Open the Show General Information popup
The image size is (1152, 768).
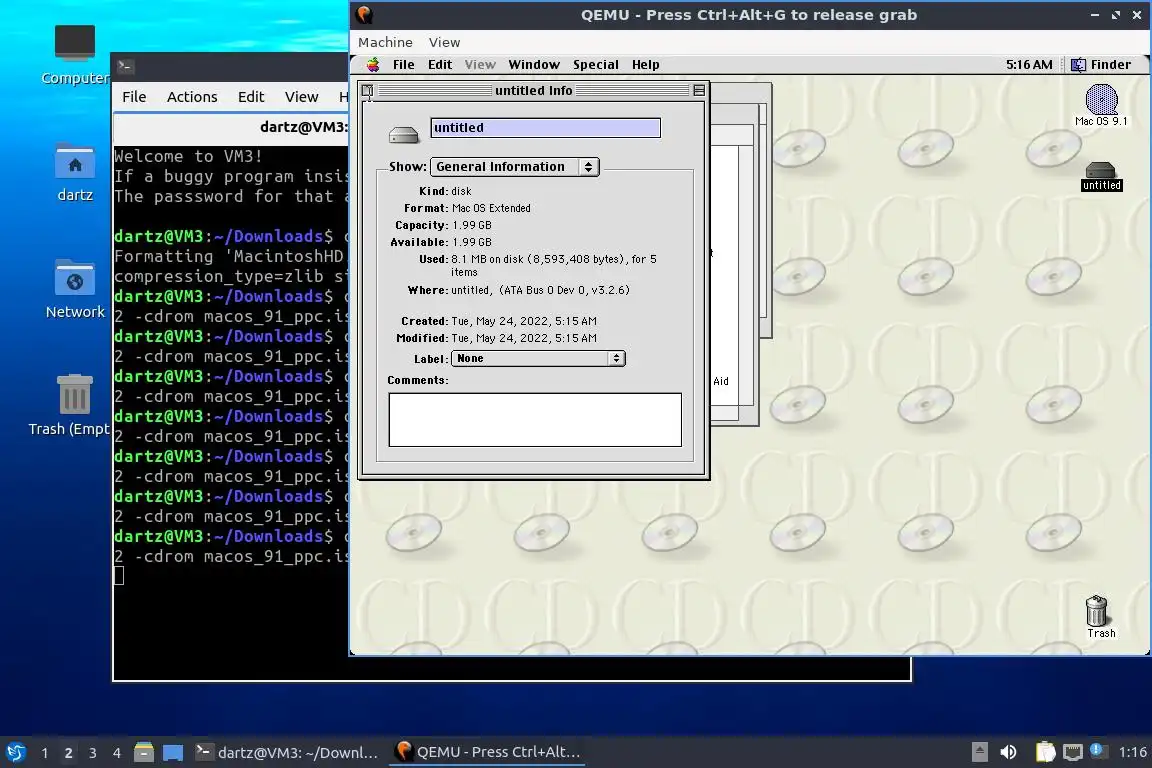click(x=514, y=167)
